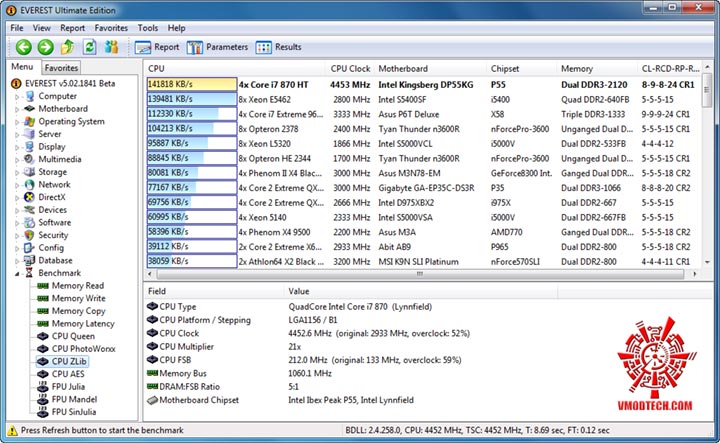Select FPU Julia benchmark
The image size is (720, 443).
pos(68,387)
